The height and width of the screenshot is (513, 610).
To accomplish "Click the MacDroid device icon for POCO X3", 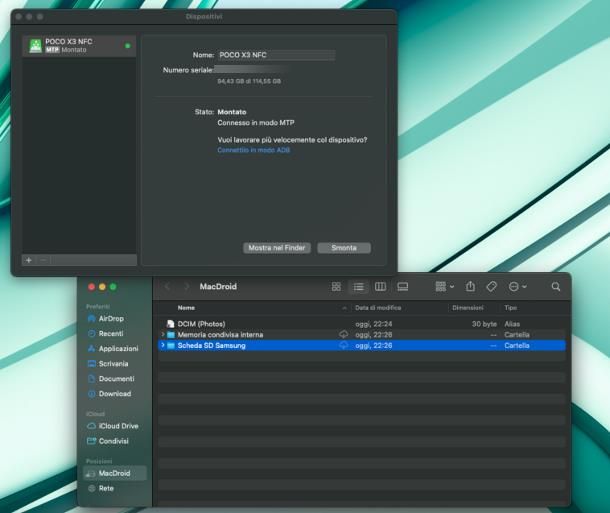I will point(36,46).
